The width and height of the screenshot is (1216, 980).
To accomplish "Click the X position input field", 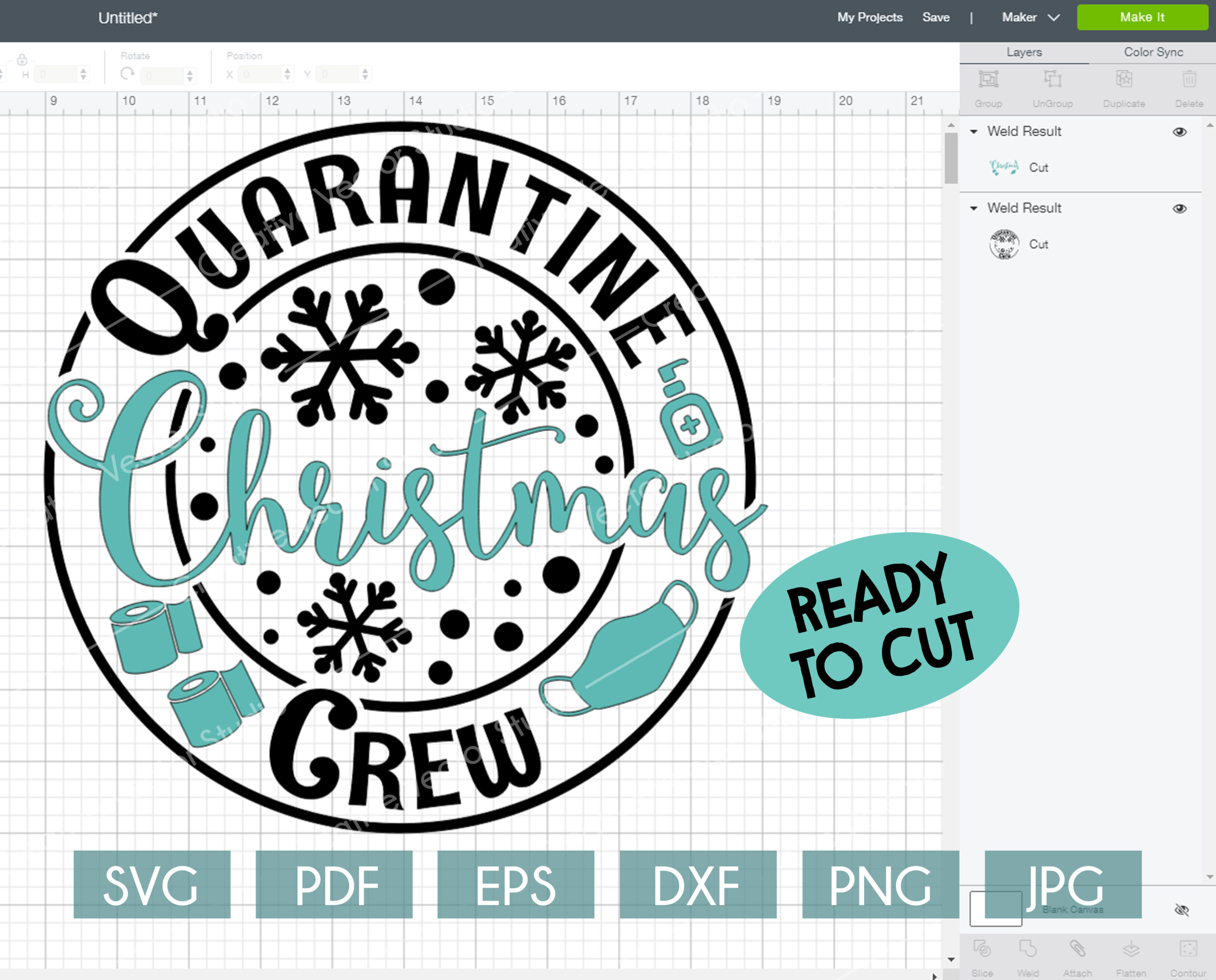I will point(259,74).
